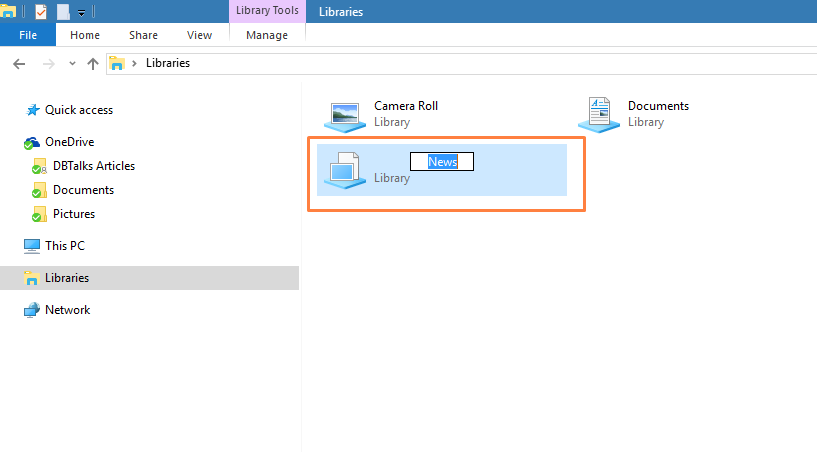Select the Documents library icon
This screenshot has height=452, width=817.
point(599,115)
